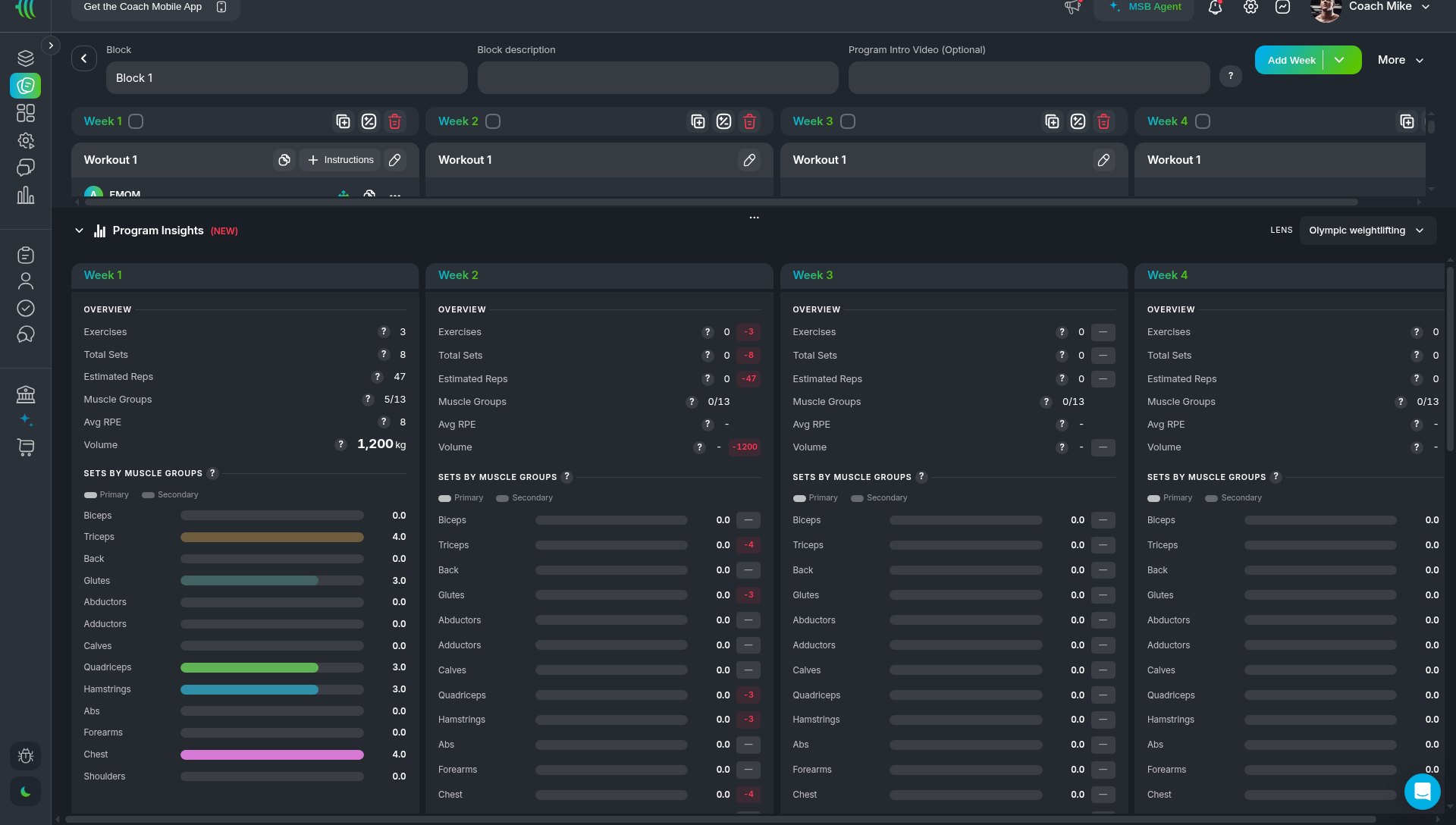Open the support chat bubble
1456x825 pixels.
[1422, 792]
